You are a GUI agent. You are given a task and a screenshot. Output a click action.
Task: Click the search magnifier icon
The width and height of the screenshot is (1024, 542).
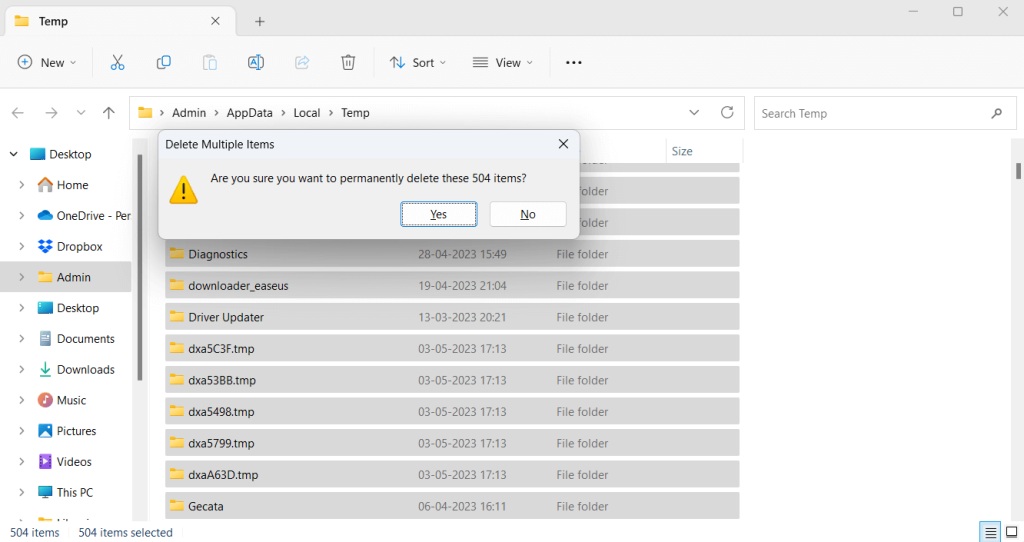[996, 113]
